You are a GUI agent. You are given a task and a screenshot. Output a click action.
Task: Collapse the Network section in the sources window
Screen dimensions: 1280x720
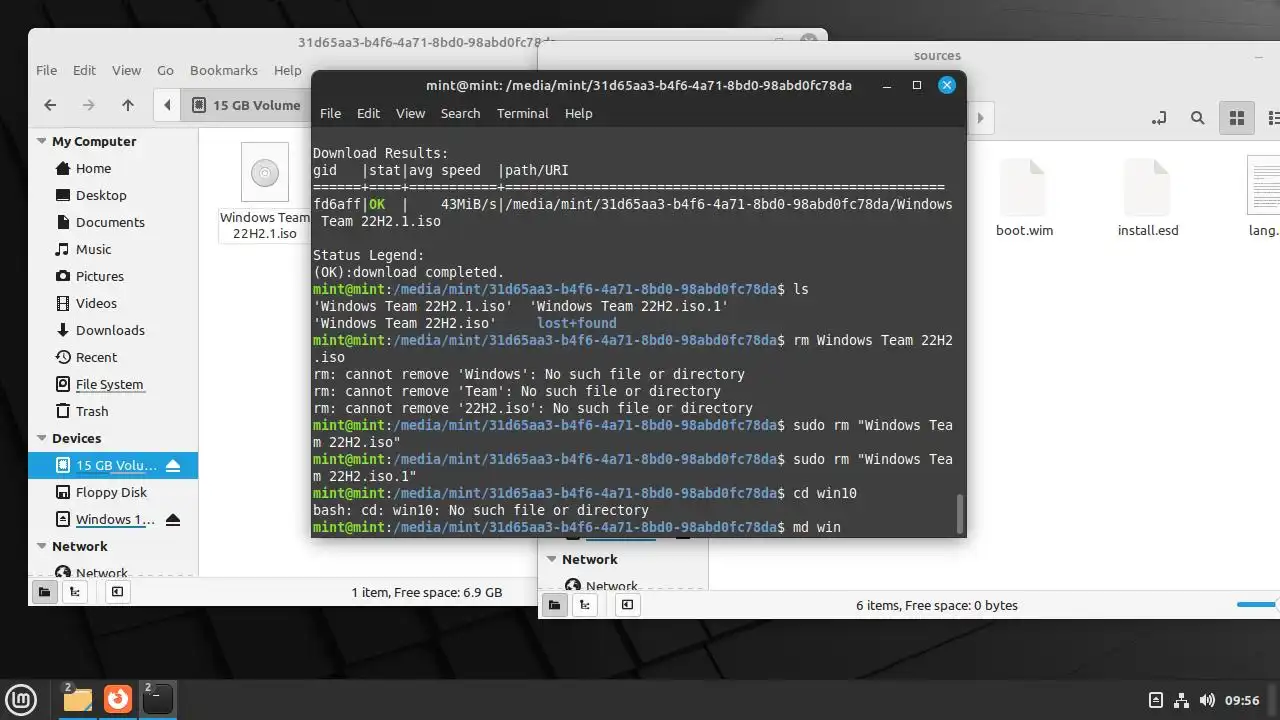tap(552, 560)
